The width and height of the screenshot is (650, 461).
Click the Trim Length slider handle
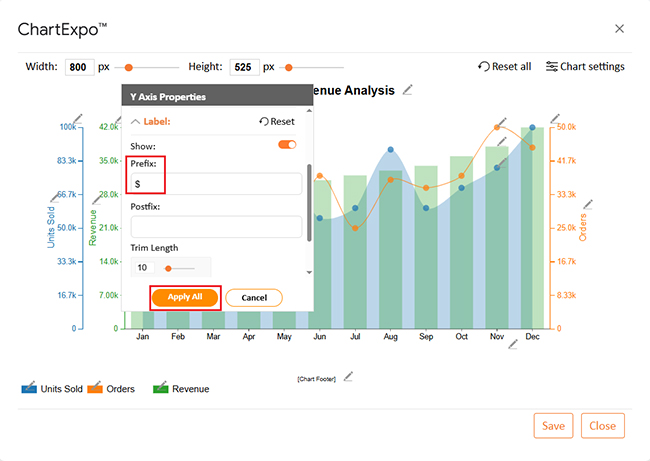[x=168, y=268]
